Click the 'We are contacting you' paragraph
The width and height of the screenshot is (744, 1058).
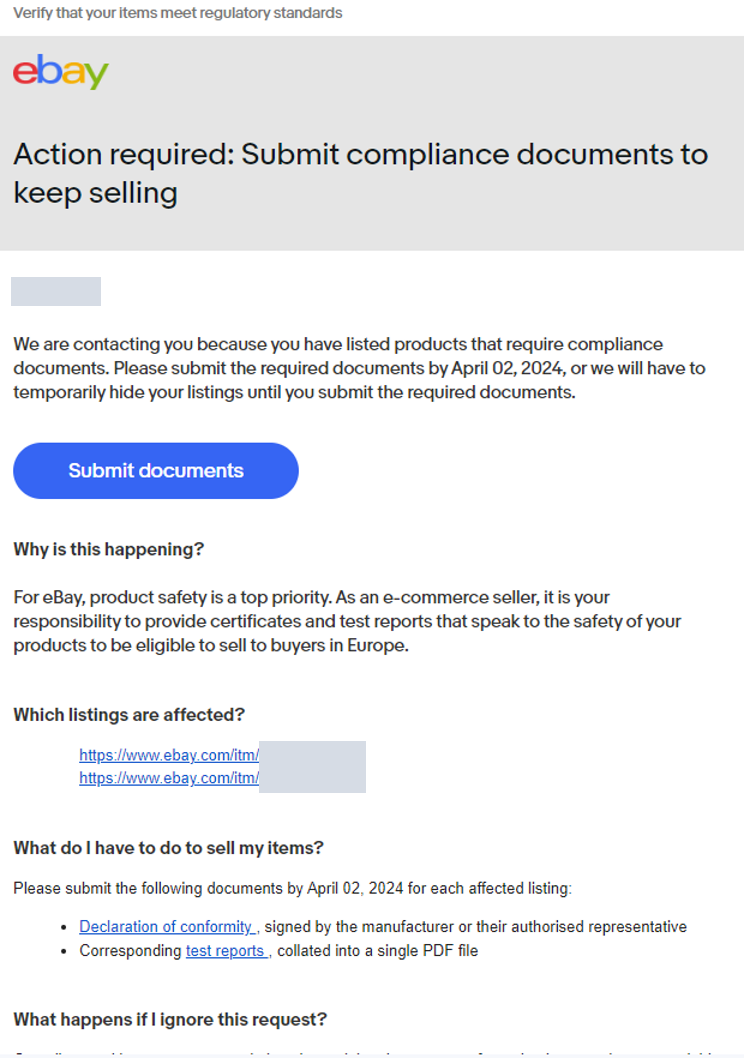tap(359, 368)
